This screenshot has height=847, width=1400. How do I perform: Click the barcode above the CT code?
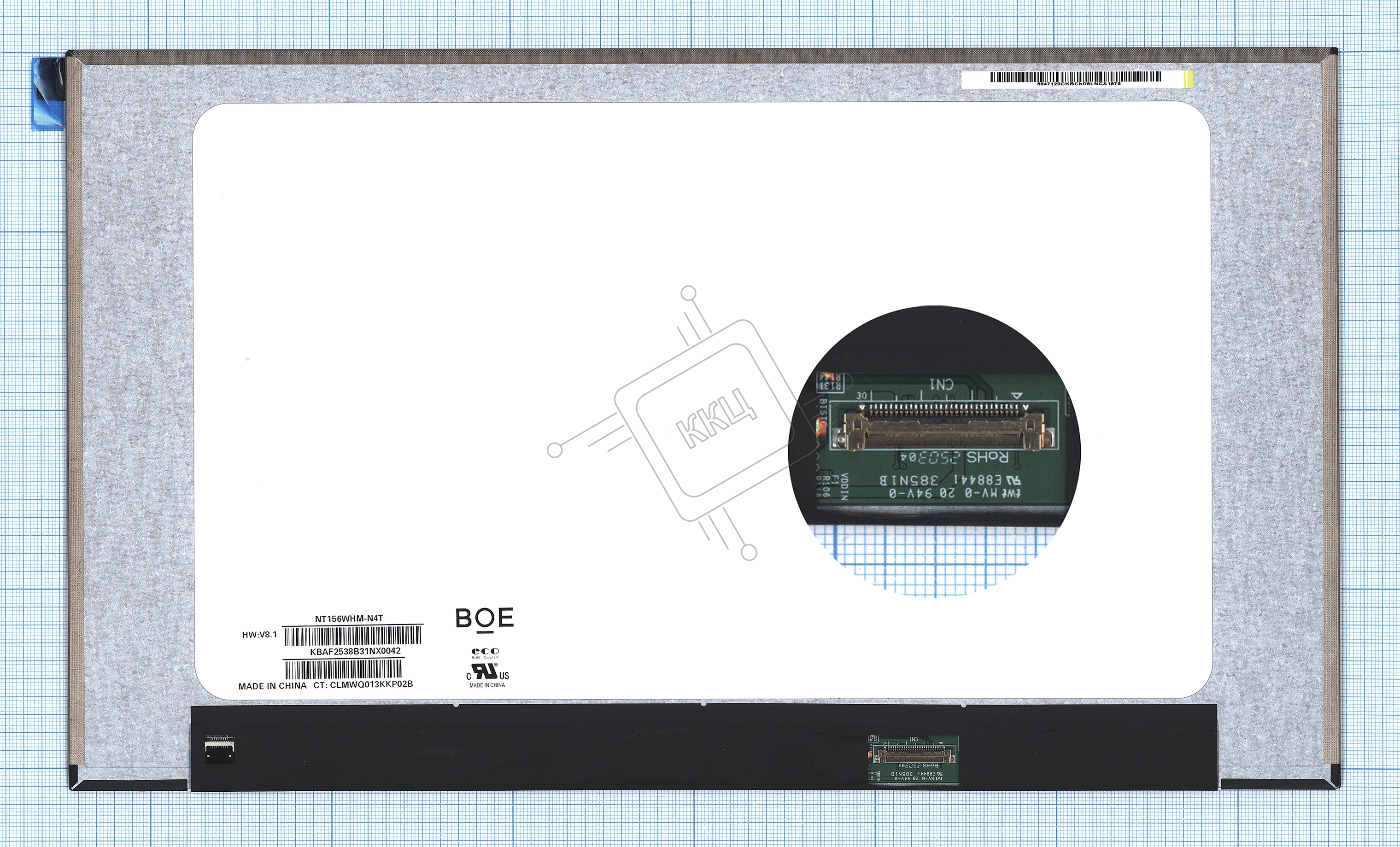pyautogui.click(x=344, y=670)
